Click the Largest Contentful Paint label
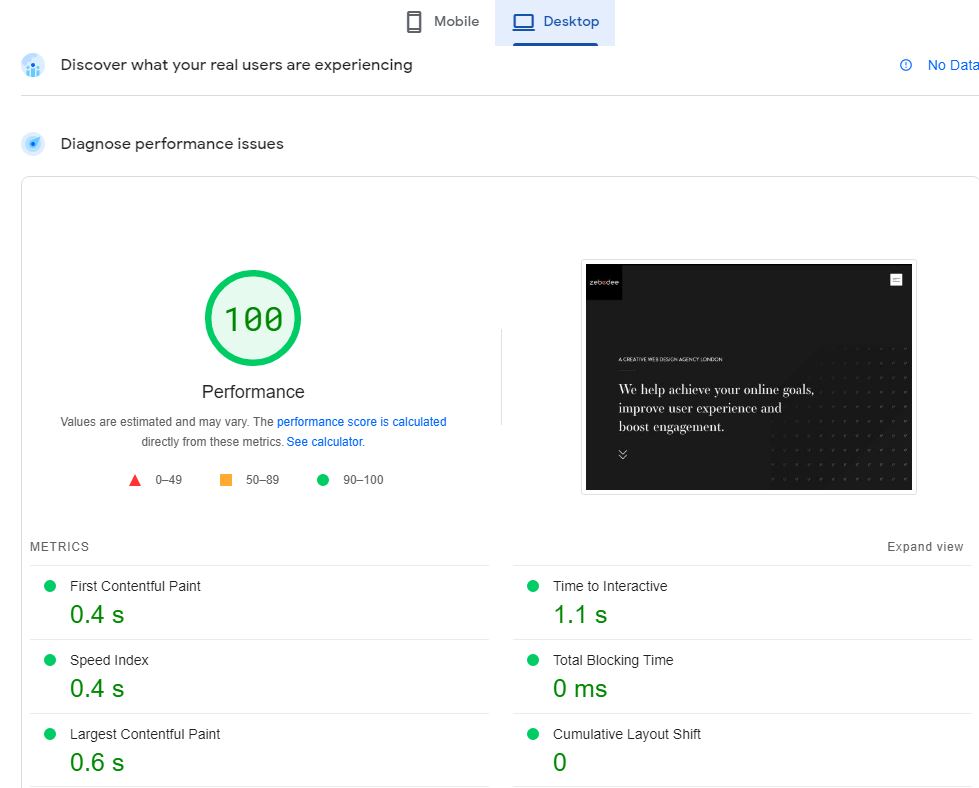This screenshot has height=788, width=979. click(x=145, y=734)
